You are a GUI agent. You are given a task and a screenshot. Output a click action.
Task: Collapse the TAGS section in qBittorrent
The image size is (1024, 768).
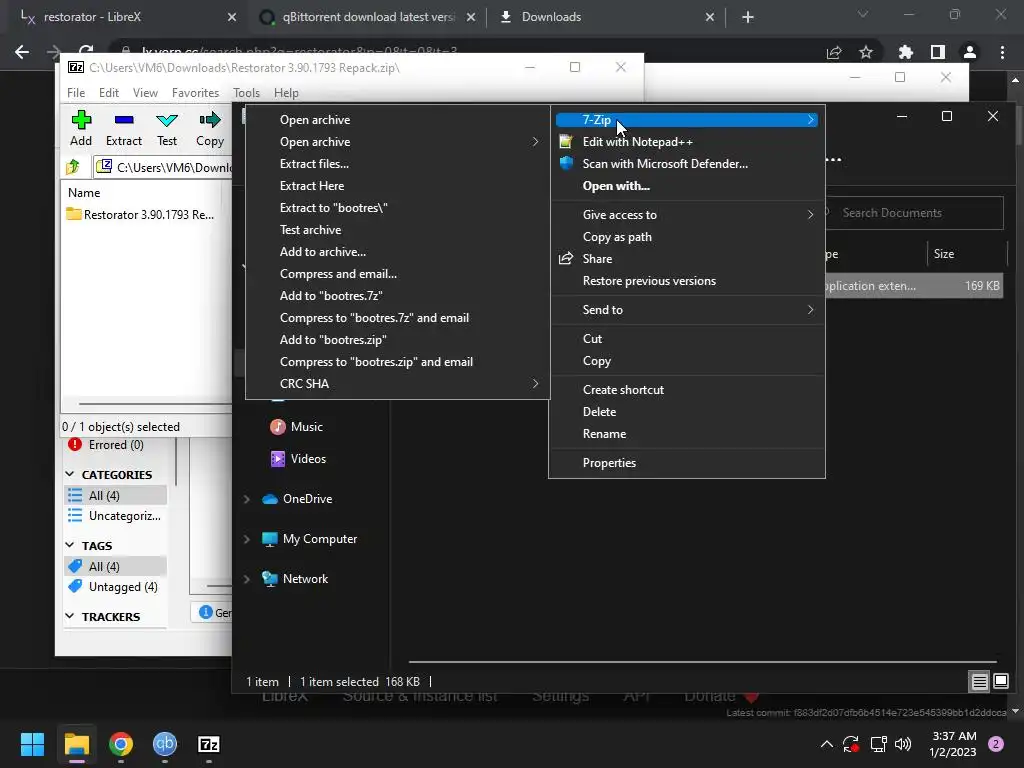tap(70, 545)
